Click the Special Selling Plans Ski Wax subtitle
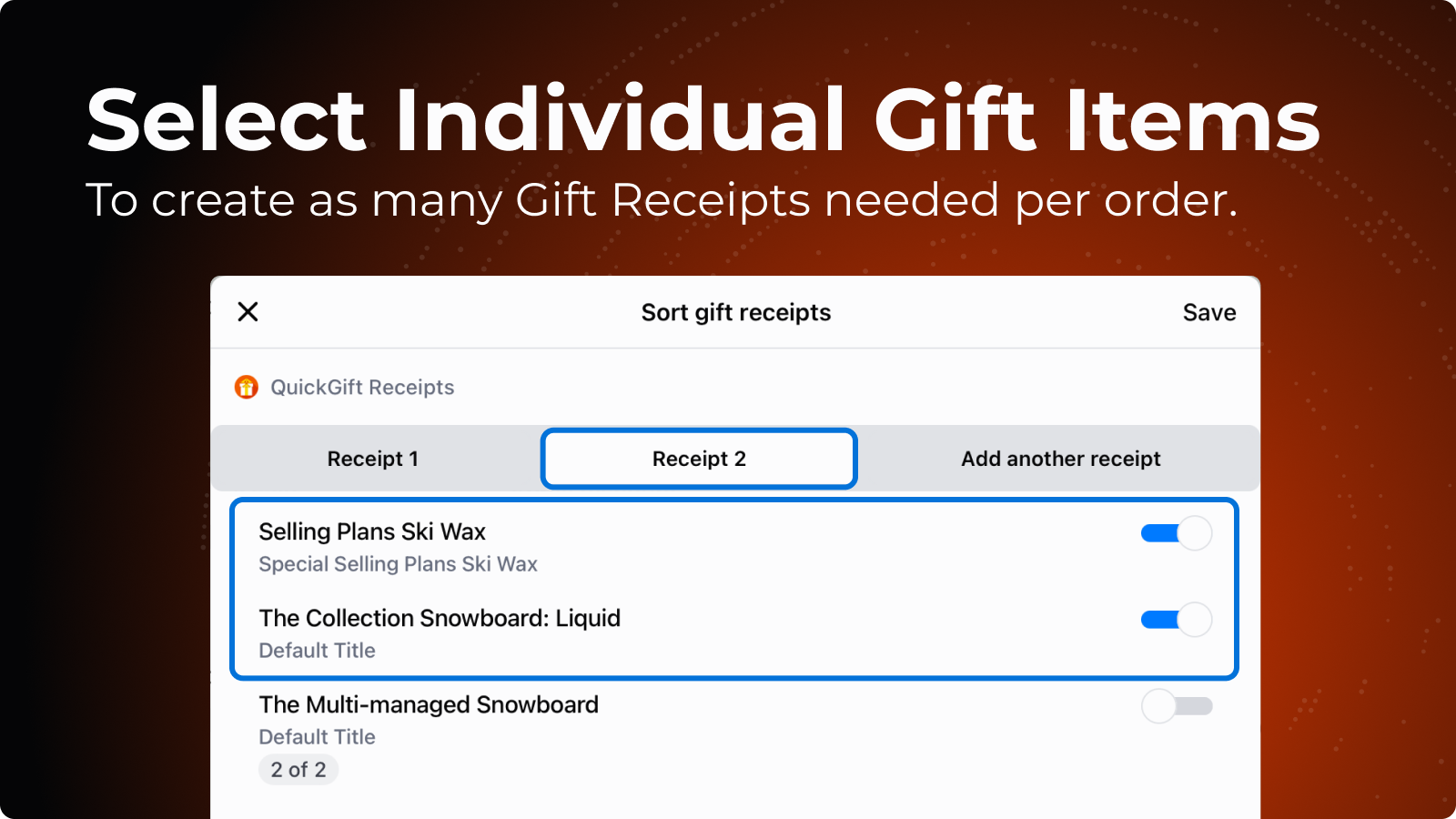The width and height of the screenshot is (1456, 819). [x=398, y=564]
